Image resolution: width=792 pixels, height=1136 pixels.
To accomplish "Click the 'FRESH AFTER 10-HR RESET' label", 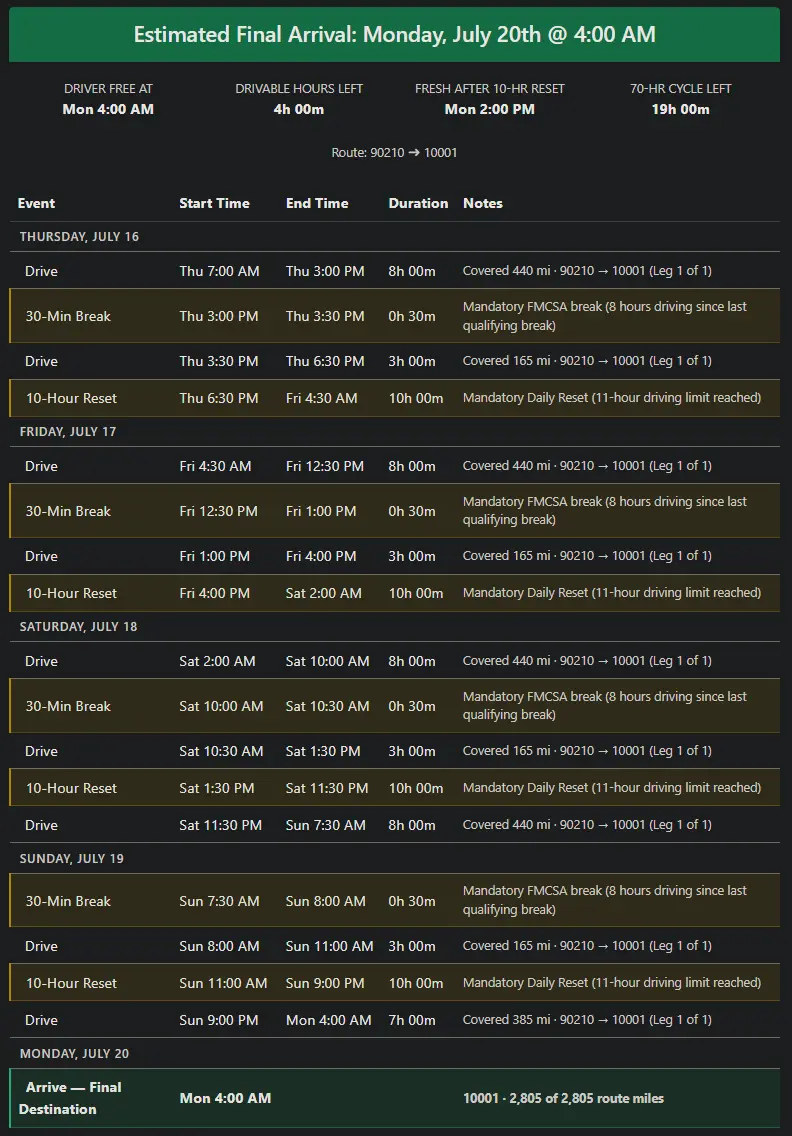I will tap(490, 88).
